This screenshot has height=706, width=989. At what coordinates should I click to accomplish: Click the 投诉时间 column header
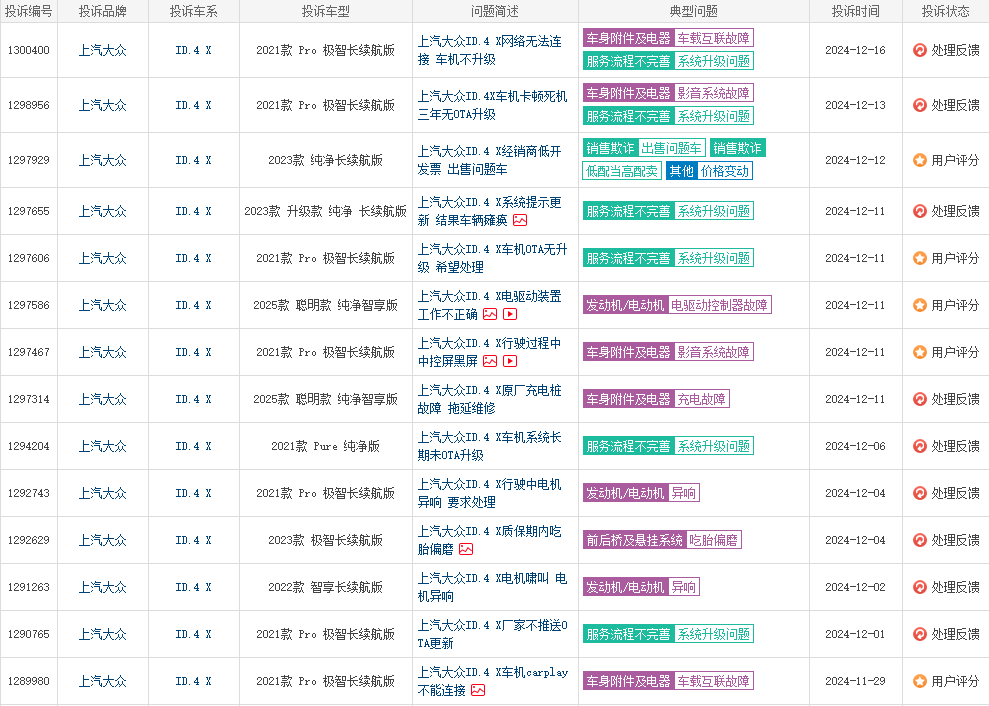[855, 11]
